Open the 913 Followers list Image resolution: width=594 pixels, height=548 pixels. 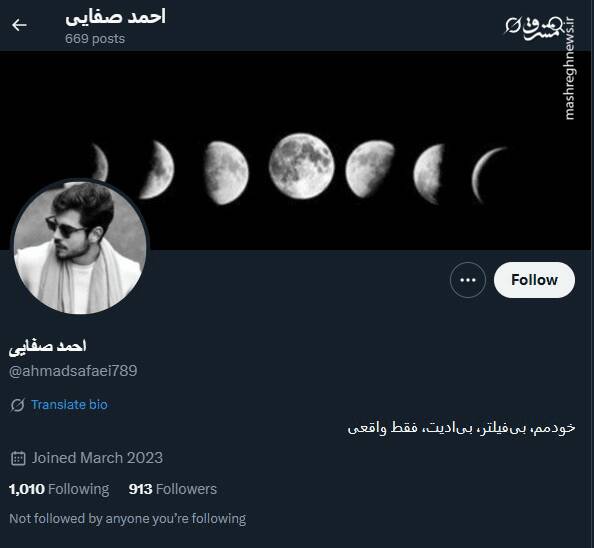[173, 489]
